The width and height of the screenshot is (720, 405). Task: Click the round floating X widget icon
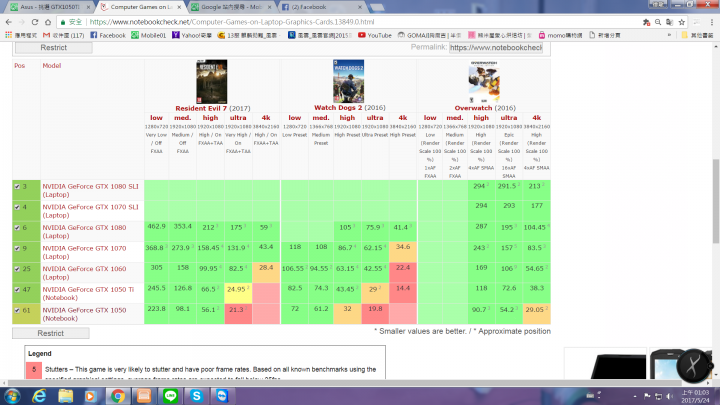click(x=694, y=366)
